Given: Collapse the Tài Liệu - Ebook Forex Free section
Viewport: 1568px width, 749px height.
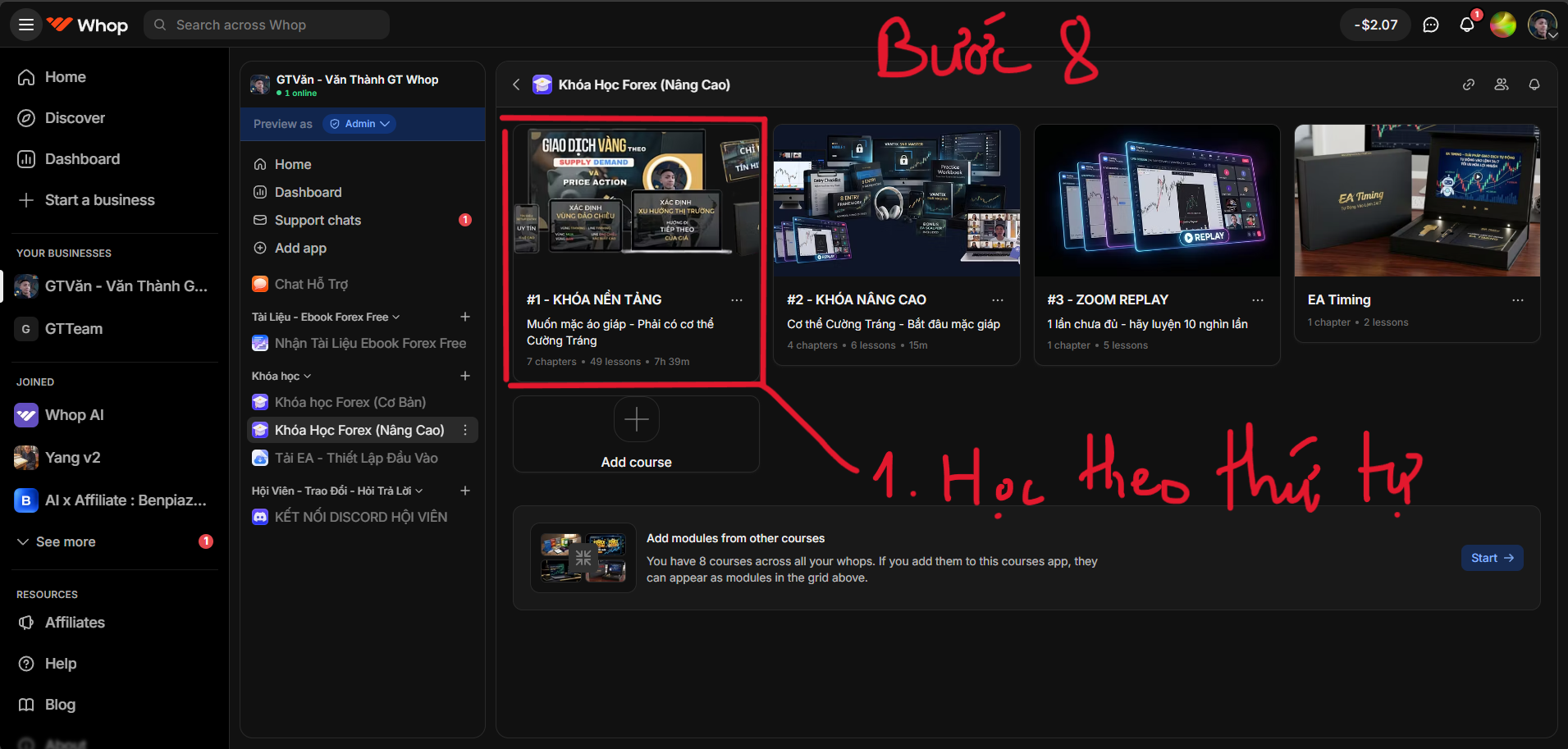Looking at the screenshot, I should point(326,317).
